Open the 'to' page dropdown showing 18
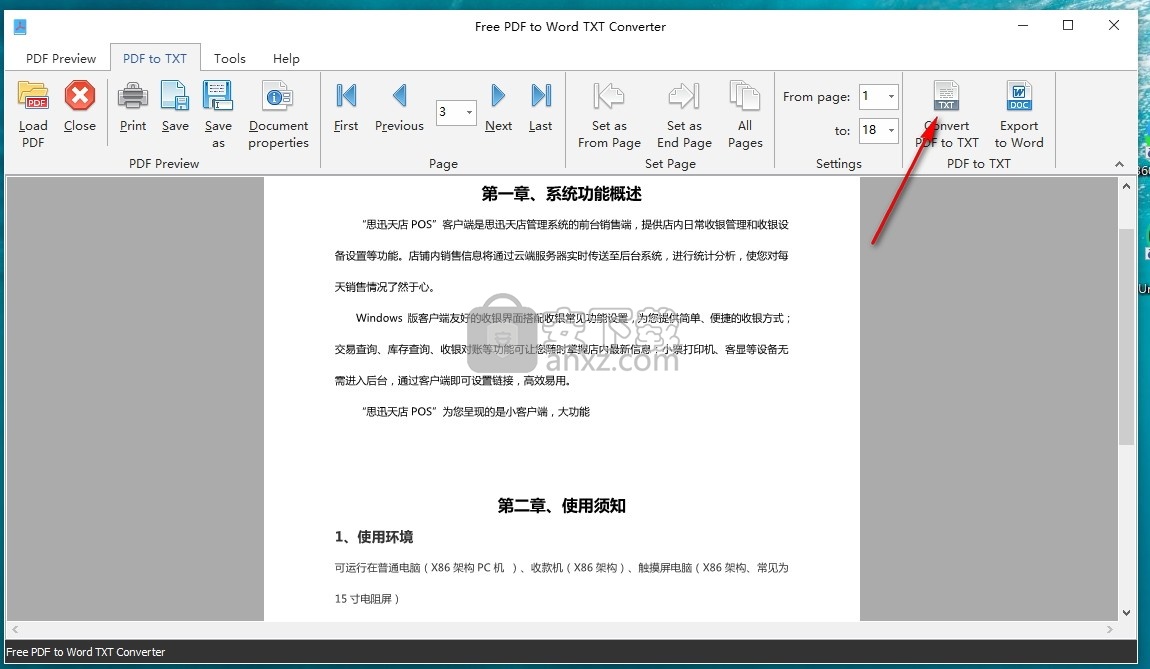The height and width of the screenshot is (669, 1150). point(891,131)
